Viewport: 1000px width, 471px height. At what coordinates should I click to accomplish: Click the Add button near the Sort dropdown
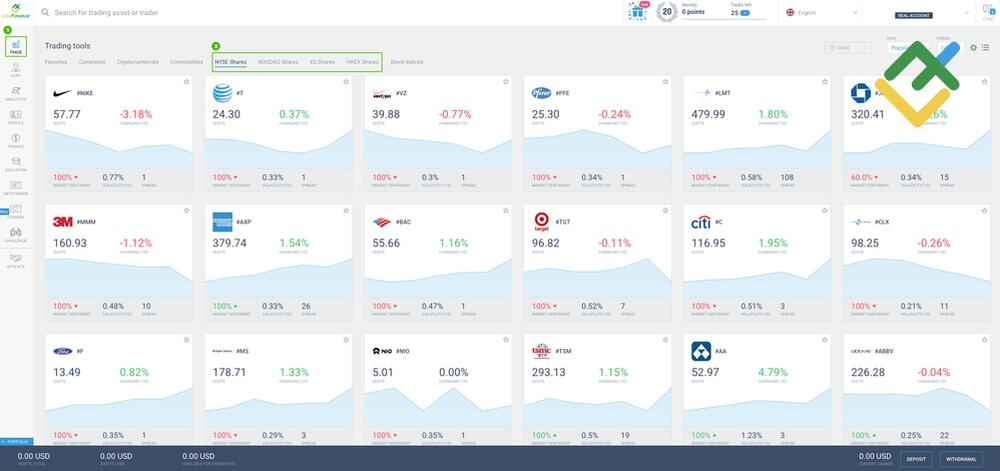[848, 48]
